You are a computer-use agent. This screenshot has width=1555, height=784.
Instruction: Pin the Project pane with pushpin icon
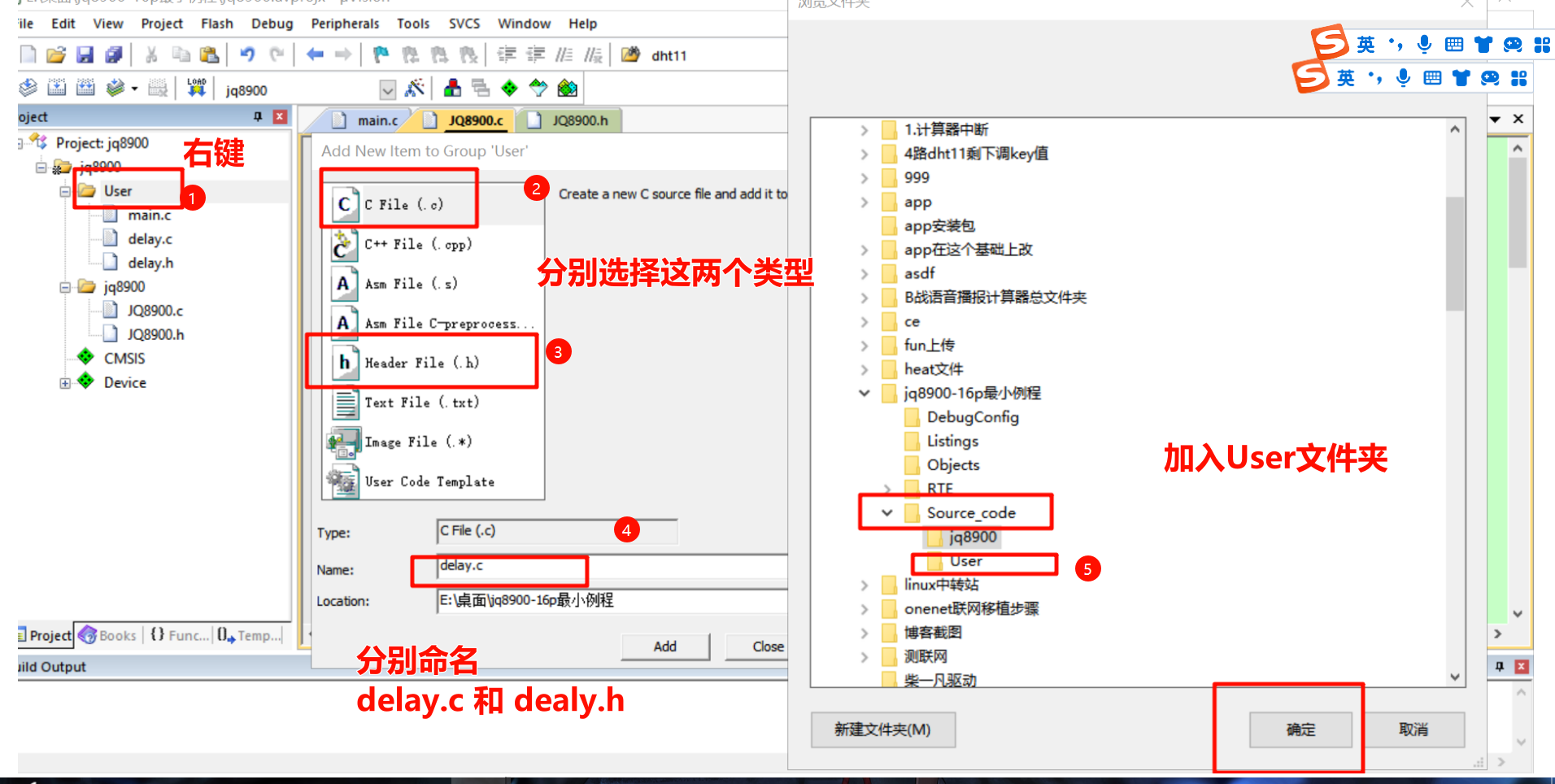click(258, 116)
